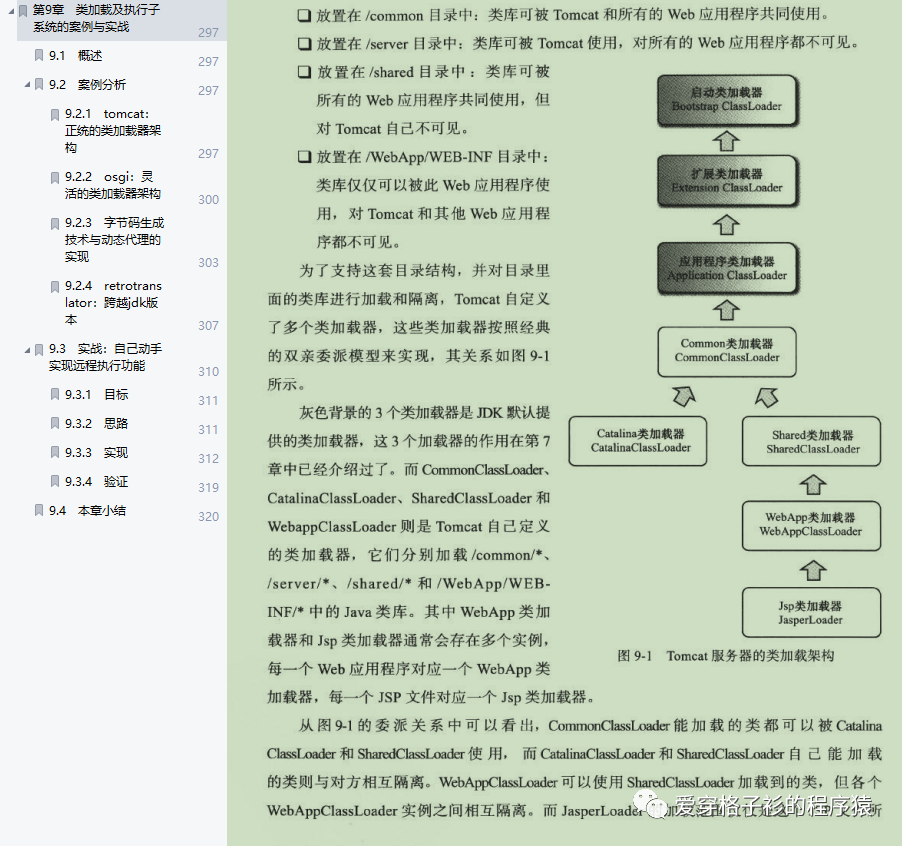Viewport: 902px width, 846px height.
Task: Open 9.2.2 osgi: 灵活的类加载器架构
Action: (113, 185)
